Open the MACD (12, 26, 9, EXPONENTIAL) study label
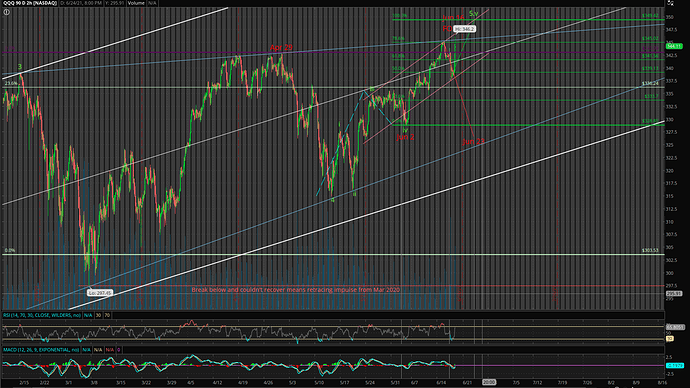Viewport: 690px width, 388px height. pyautogui.click(x=41, y=350)
